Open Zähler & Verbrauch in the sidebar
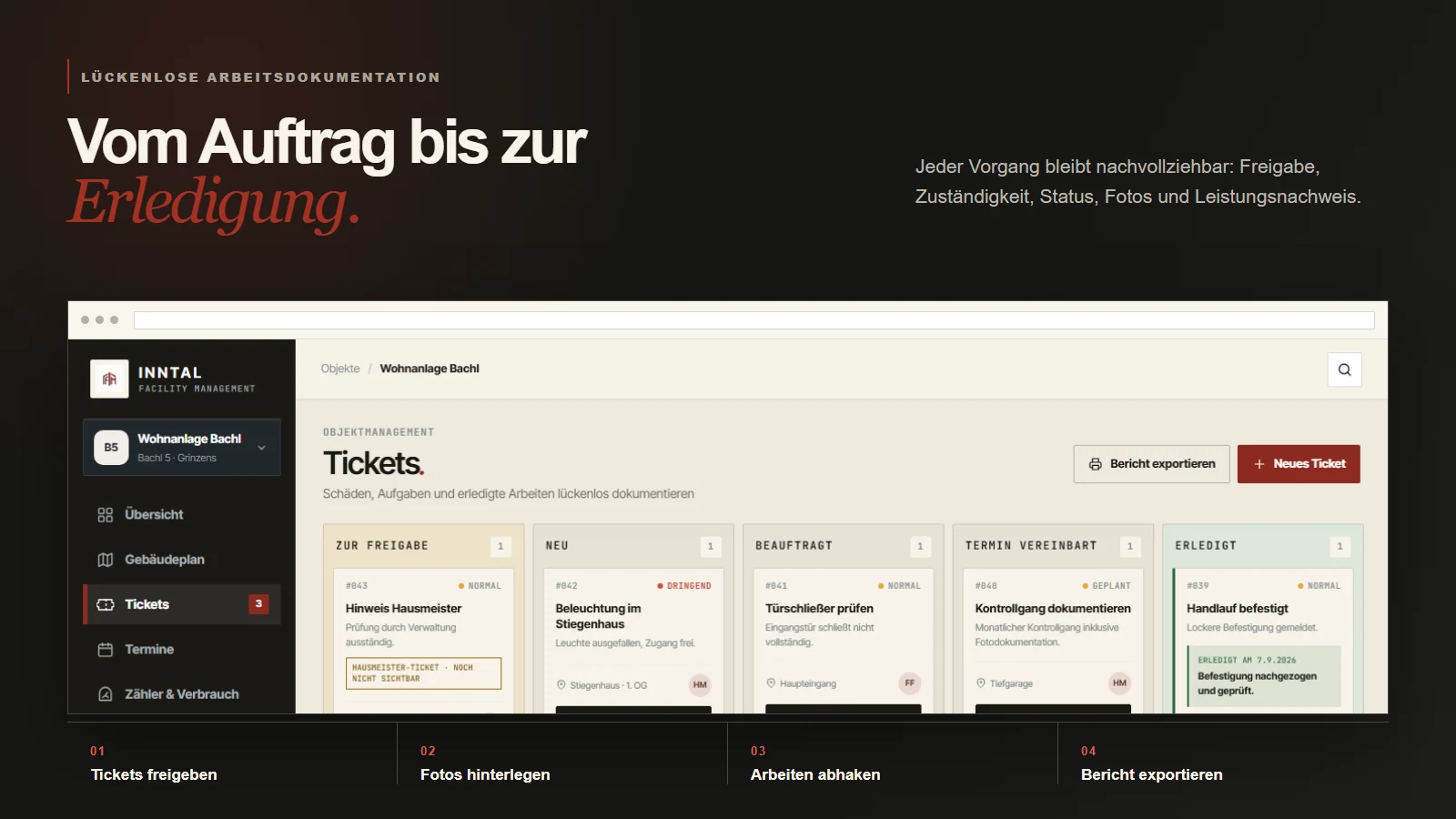The height and width of the screenshot is (819, 1456). [182, 694]
